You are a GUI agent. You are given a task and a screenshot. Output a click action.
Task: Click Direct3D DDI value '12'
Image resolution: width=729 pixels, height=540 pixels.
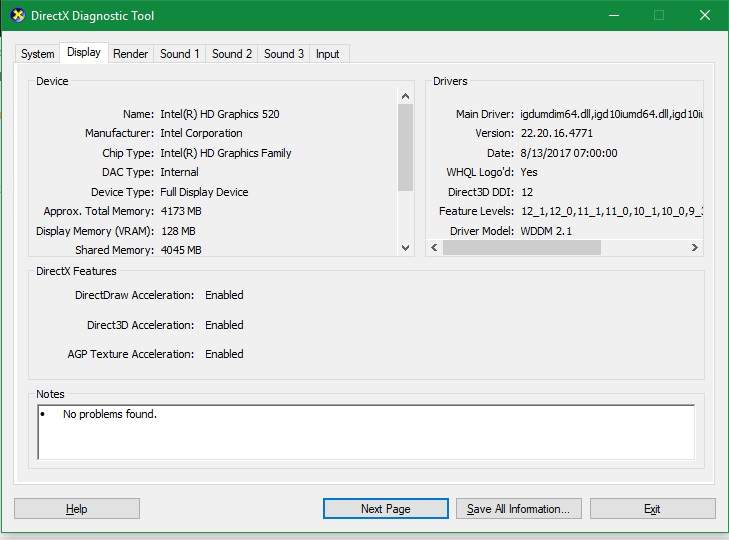click(527, 192)
